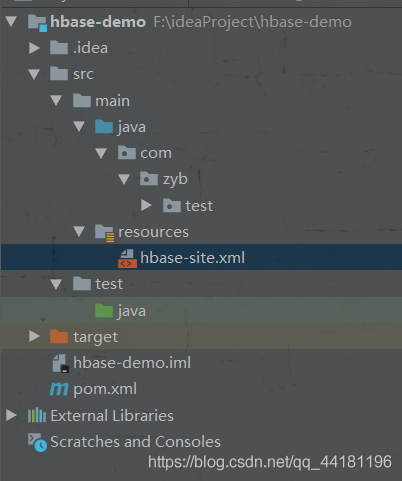402x481 pixels.
Task: Select the zyb package item
Action: (x=164, y=179)
